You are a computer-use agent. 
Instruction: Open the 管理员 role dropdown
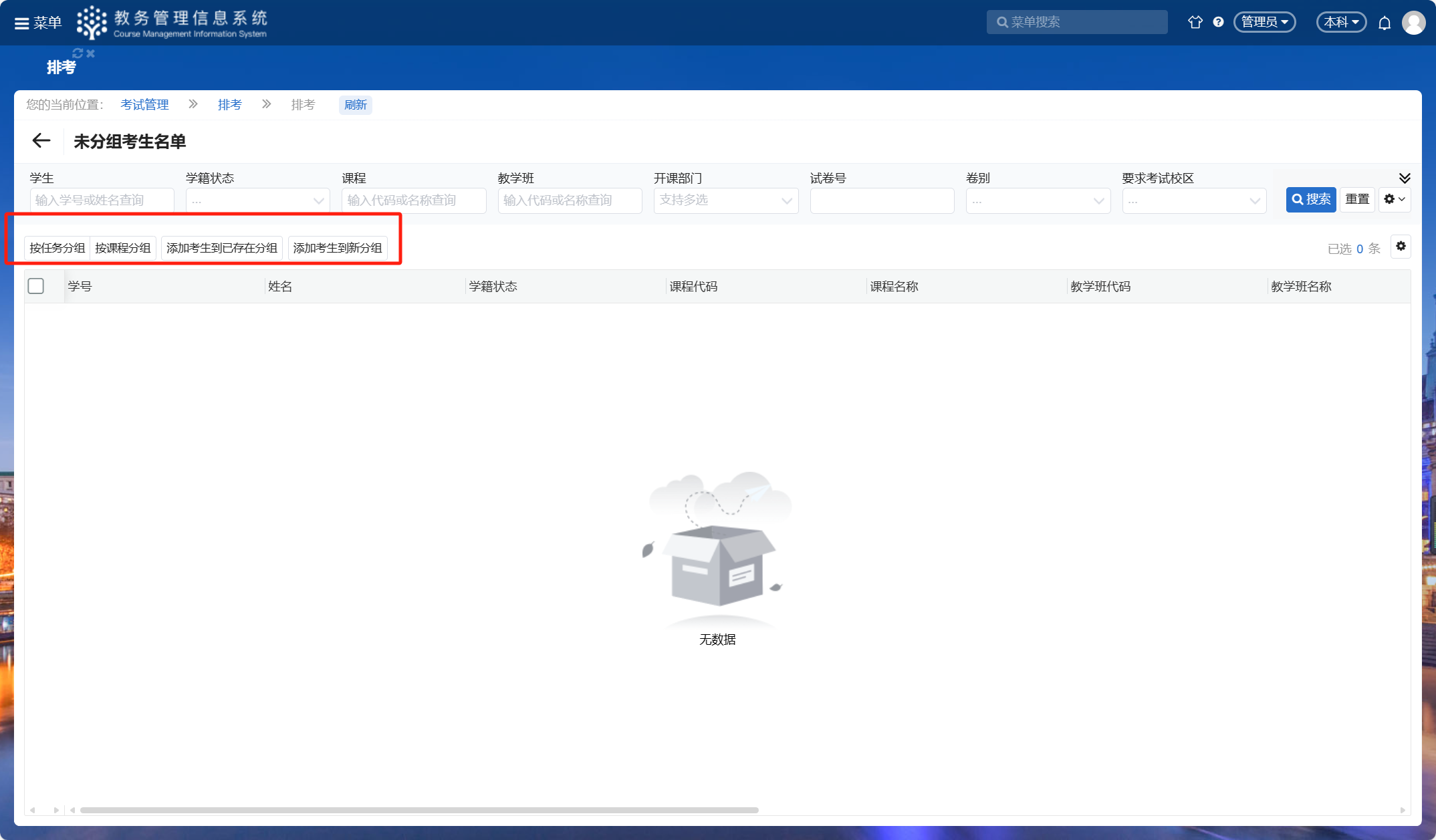tap(1264, 22)
